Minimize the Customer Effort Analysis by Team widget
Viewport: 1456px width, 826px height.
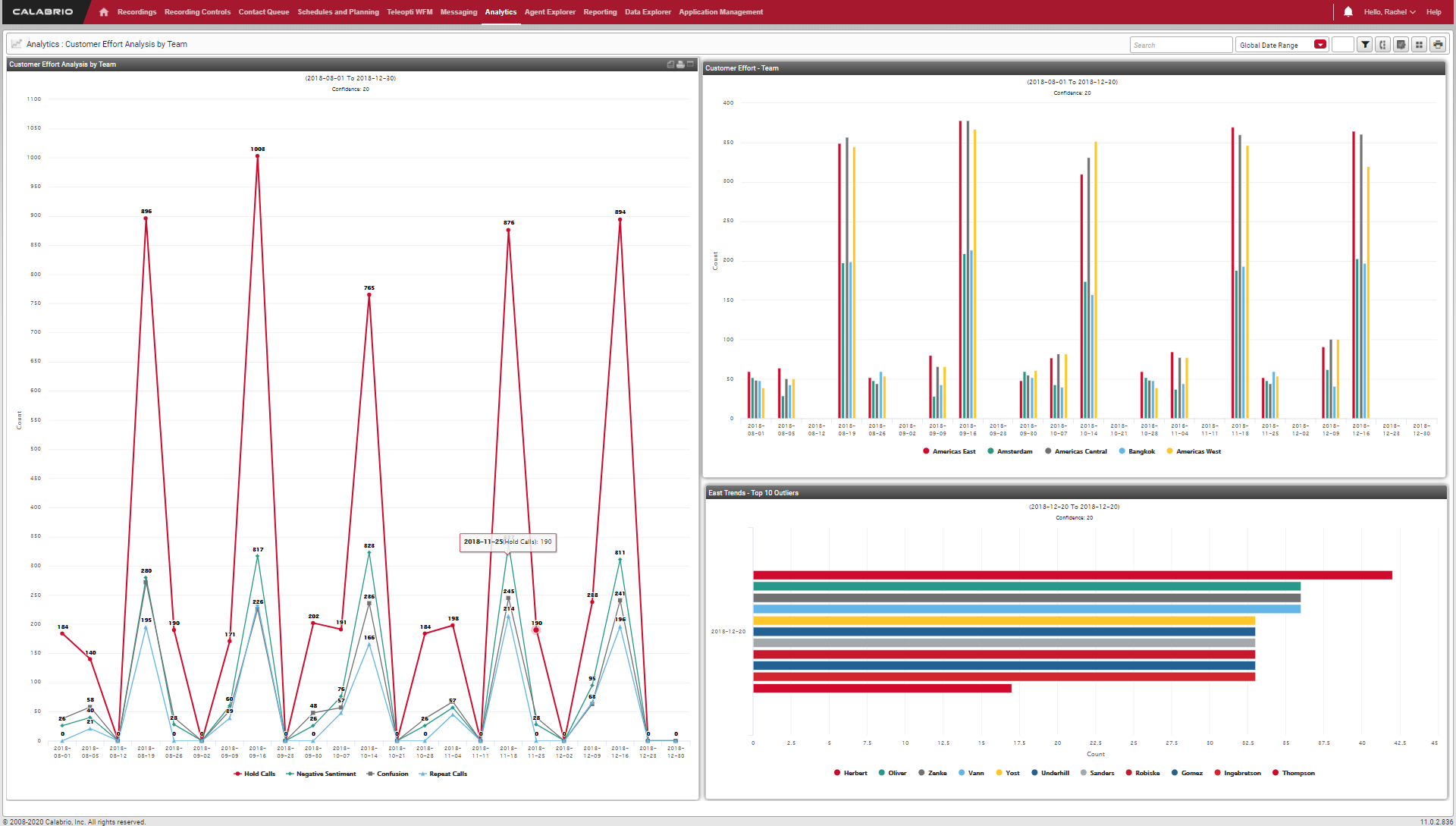pos(690,64)
